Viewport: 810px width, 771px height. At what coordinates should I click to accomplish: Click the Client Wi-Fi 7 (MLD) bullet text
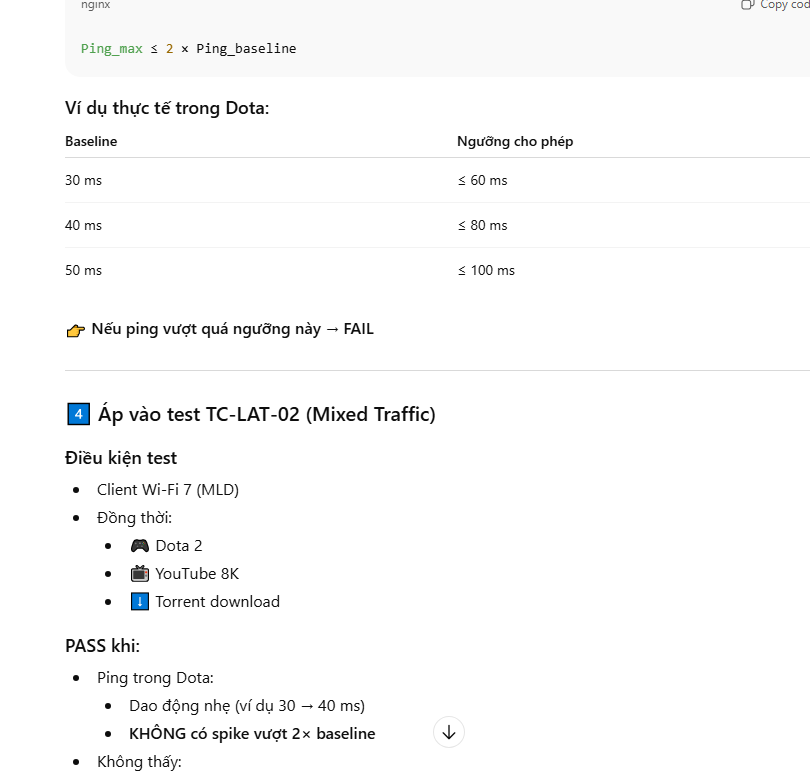pyautogui.click(x=168, y=489)
